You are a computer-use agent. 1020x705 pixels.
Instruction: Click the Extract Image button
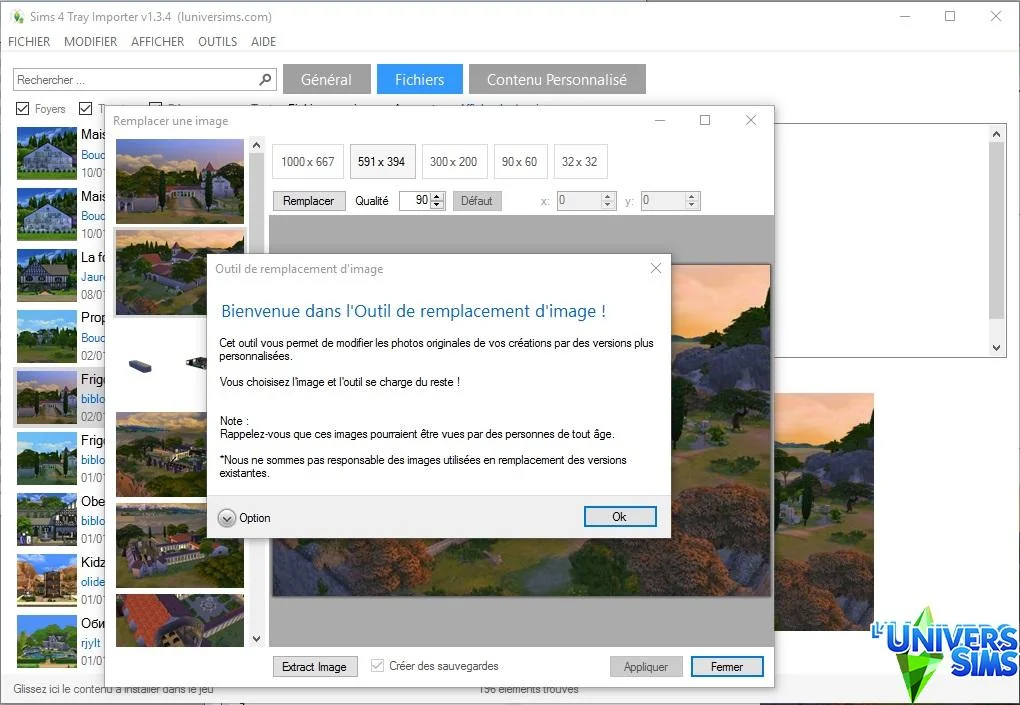click(x=315, y=667)
